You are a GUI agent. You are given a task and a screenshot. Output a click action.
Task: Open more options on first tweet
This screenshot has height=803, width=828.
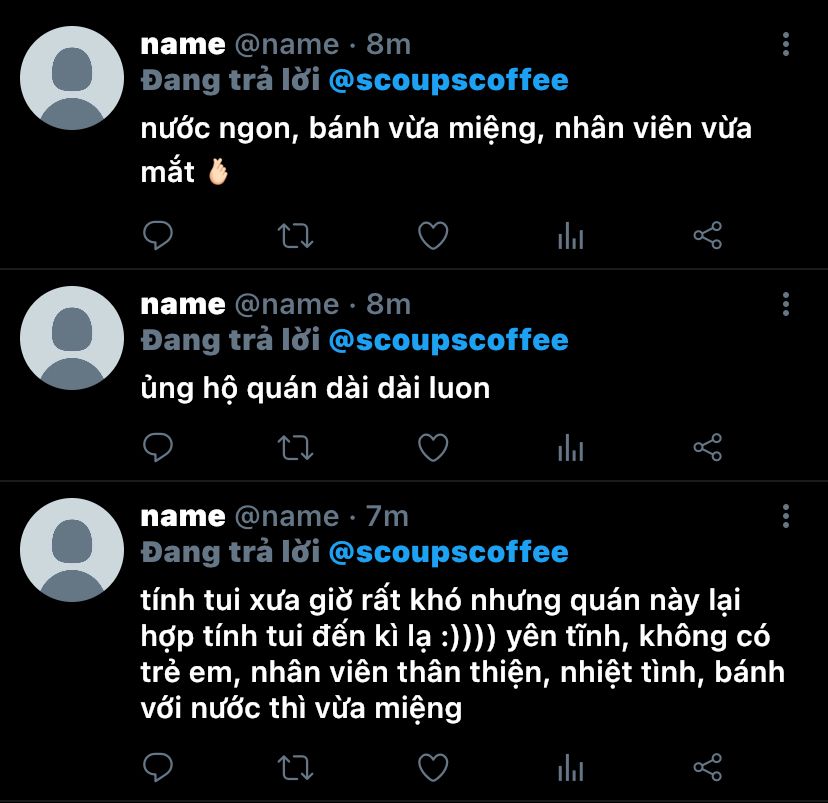(x=786, y=44)
